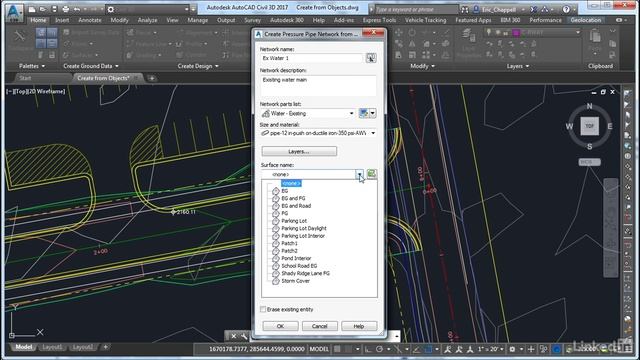This screenshot has height=360, width=640.
Task: Click the plus Annotation Visibility icon in status bar
Action: [x=531, y=349]
